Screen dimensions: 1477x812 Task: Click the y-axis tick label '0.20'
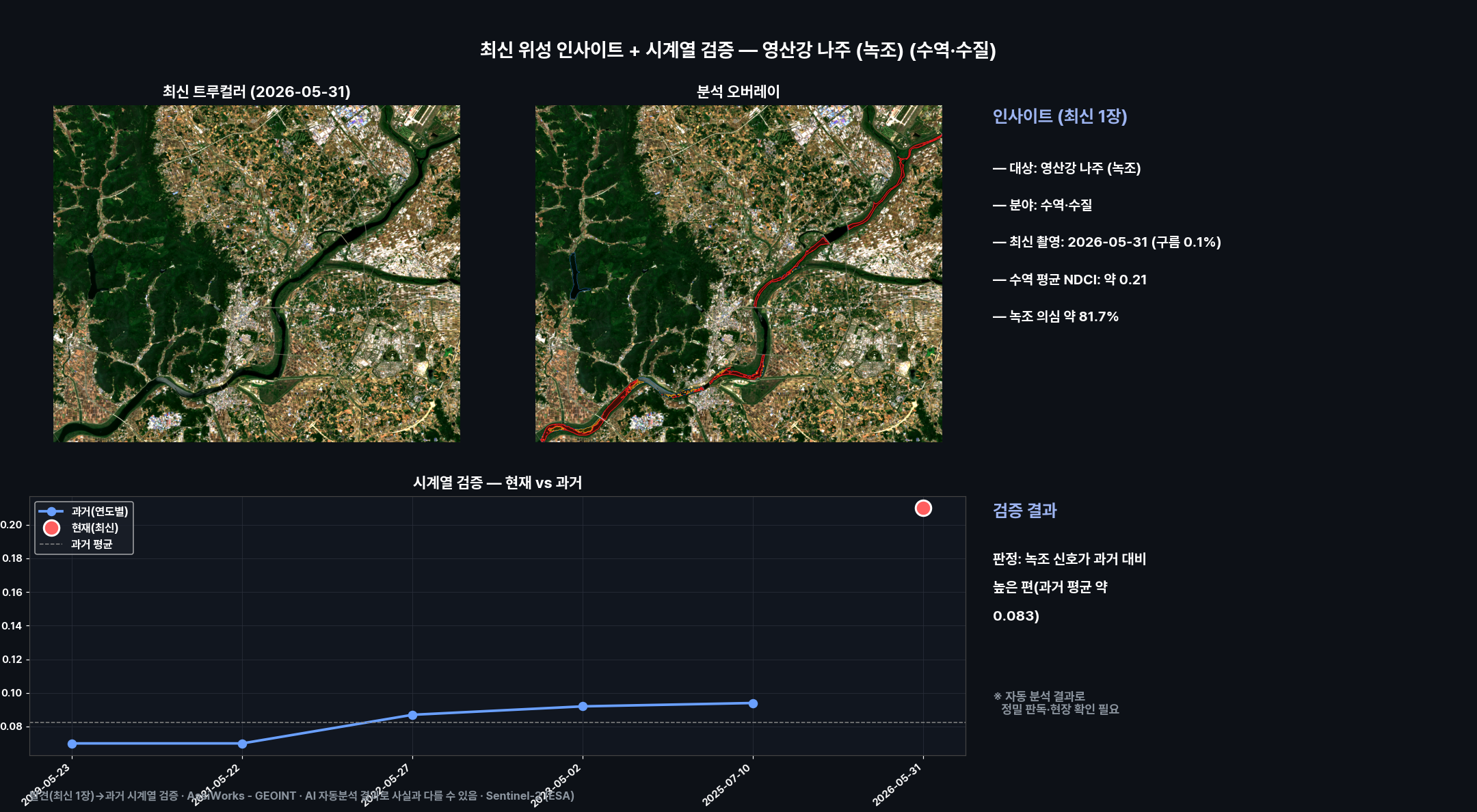[11, 525]
